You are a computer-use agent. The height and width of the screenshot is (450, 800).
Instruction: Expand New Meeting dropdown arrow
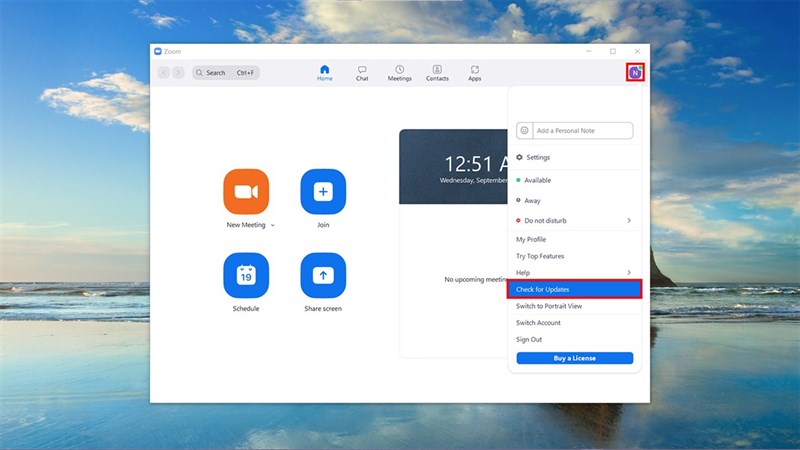272,226
